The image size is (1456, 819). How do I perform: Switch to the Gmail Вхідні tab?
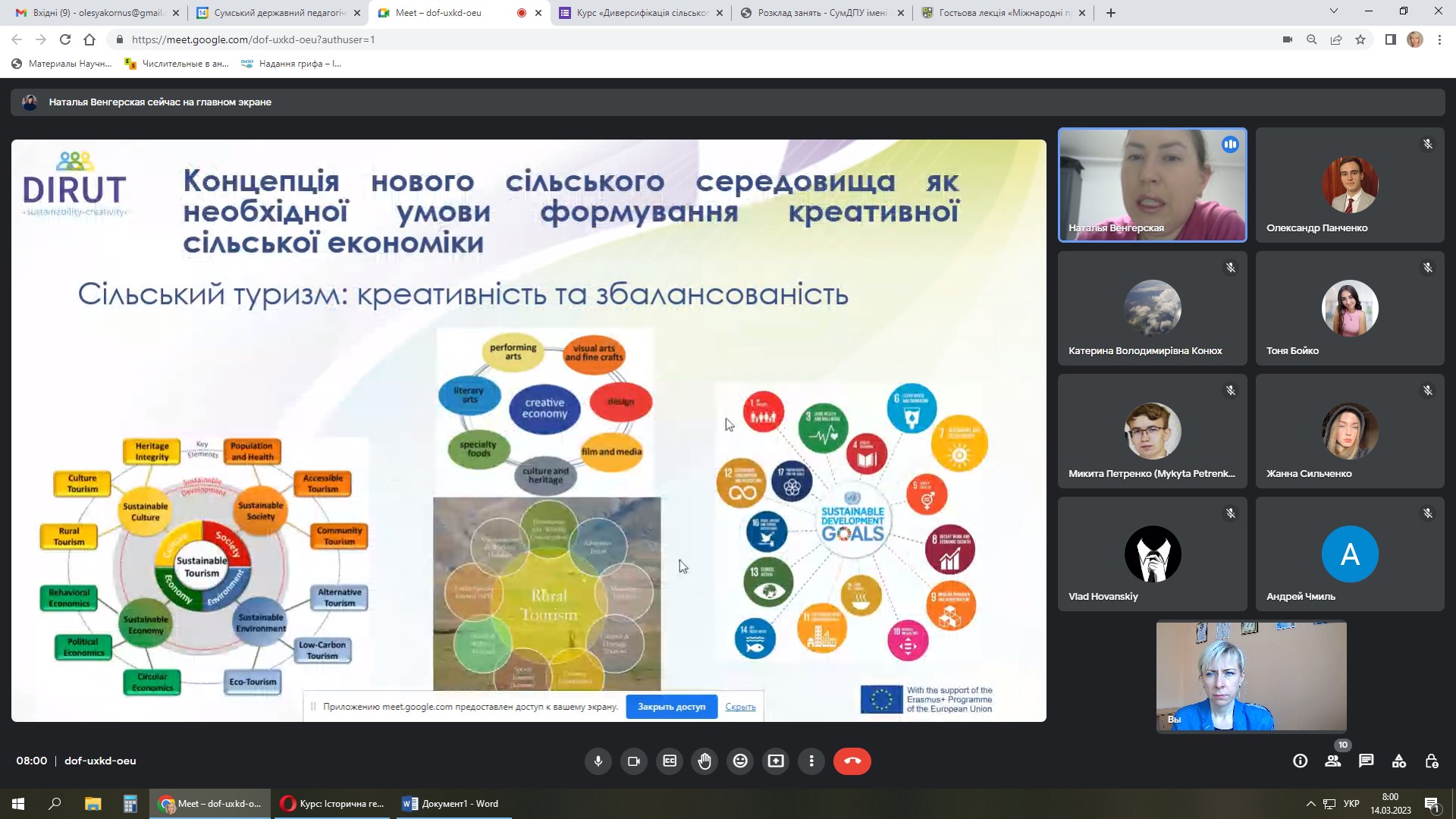click(97, 13)
